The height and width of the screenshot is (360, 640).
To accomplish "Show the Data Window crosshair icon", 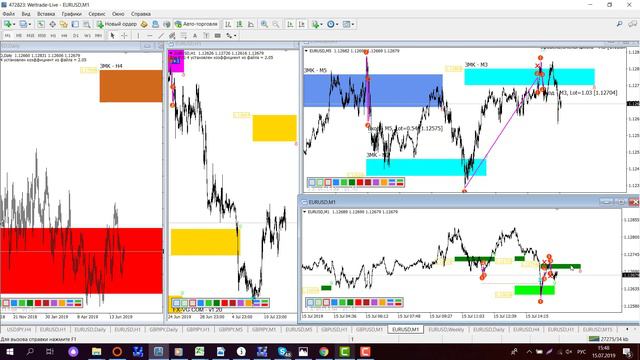I will (53, 24).
